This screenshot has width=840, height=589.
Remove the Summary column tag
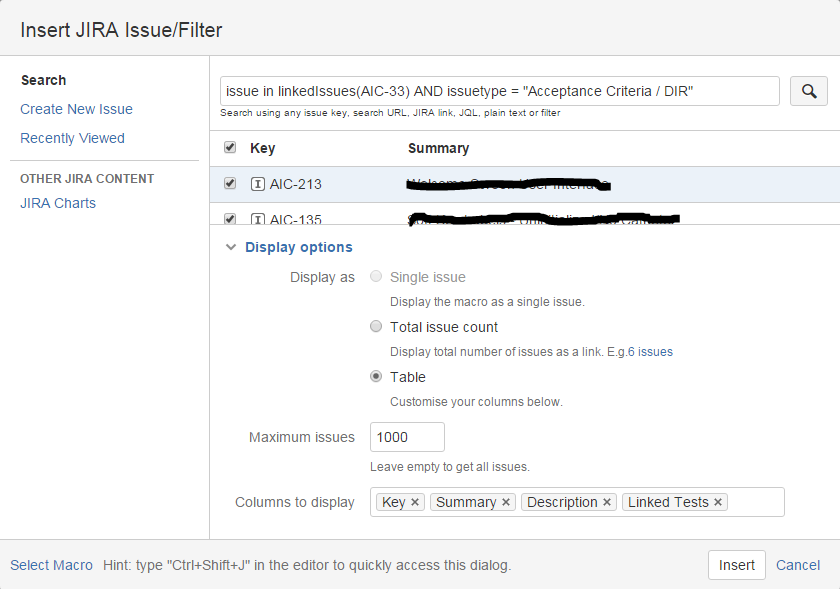[x=506, y=502]
